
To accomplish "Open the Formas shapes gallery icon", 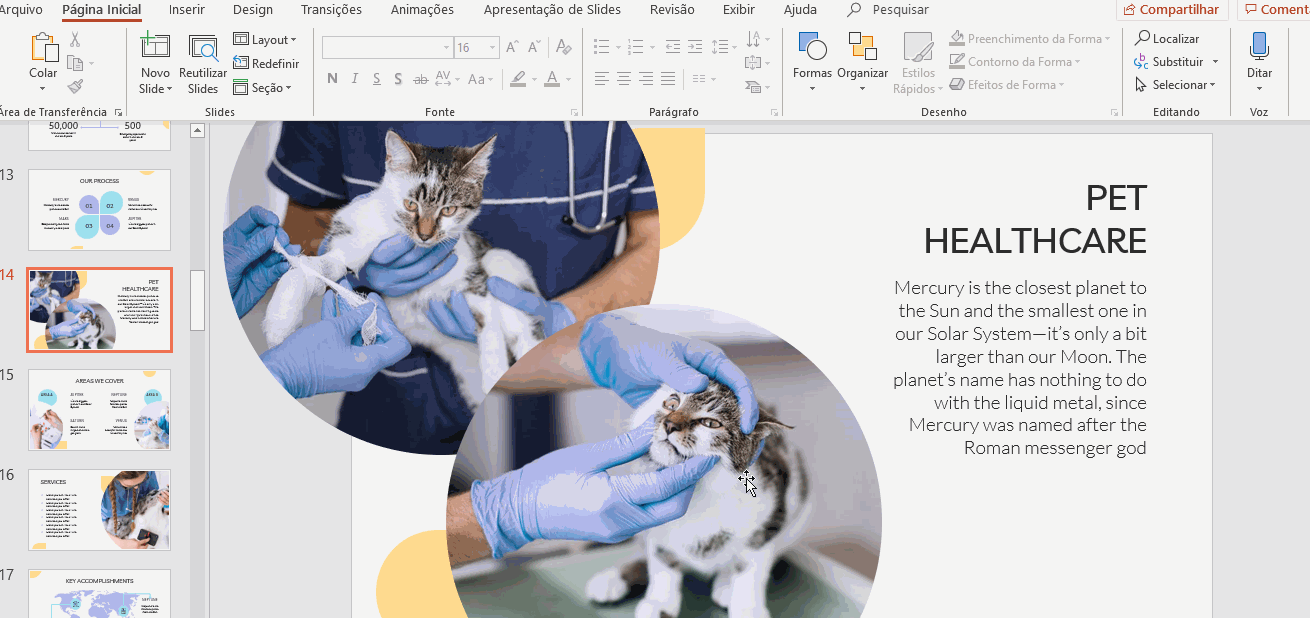I will (x=812, y=47).
